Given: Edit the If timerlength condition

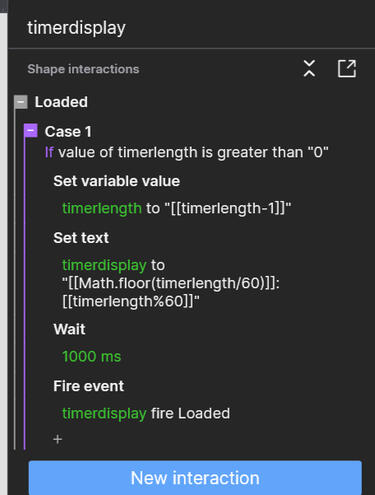Looking at the screenshot, I should point(187,153).
